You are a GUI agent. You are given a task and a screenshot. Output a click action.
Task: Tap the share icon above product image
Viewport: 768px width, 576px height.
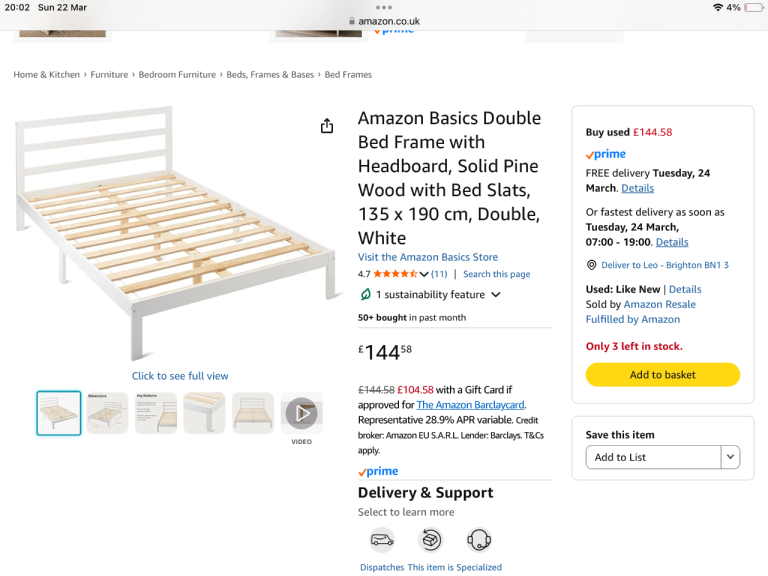click(x=327, y=126)
